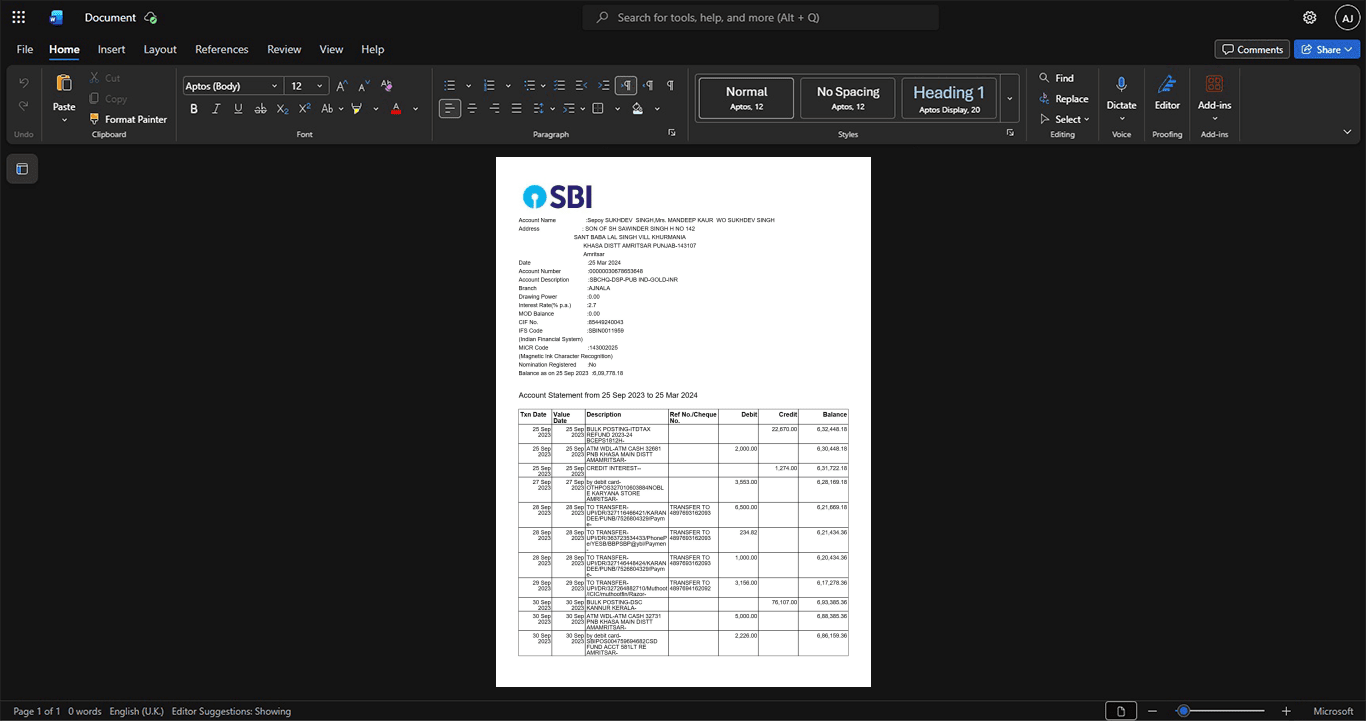Expand bullet library dropdown arrow

click(468, 86)
